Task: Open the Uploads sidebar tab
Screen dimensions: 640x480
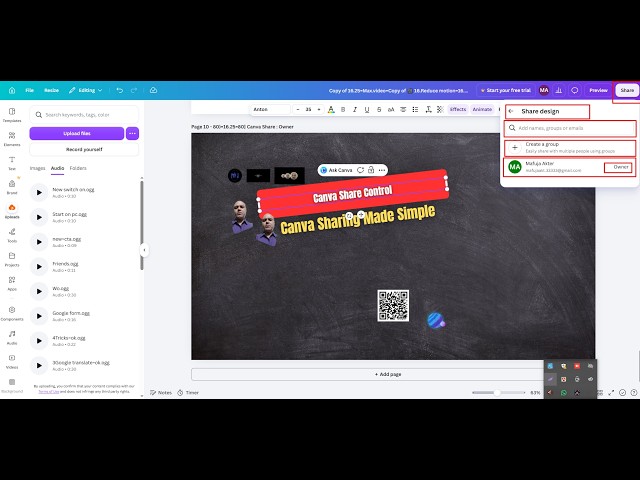Action: [x=12, y=211]
